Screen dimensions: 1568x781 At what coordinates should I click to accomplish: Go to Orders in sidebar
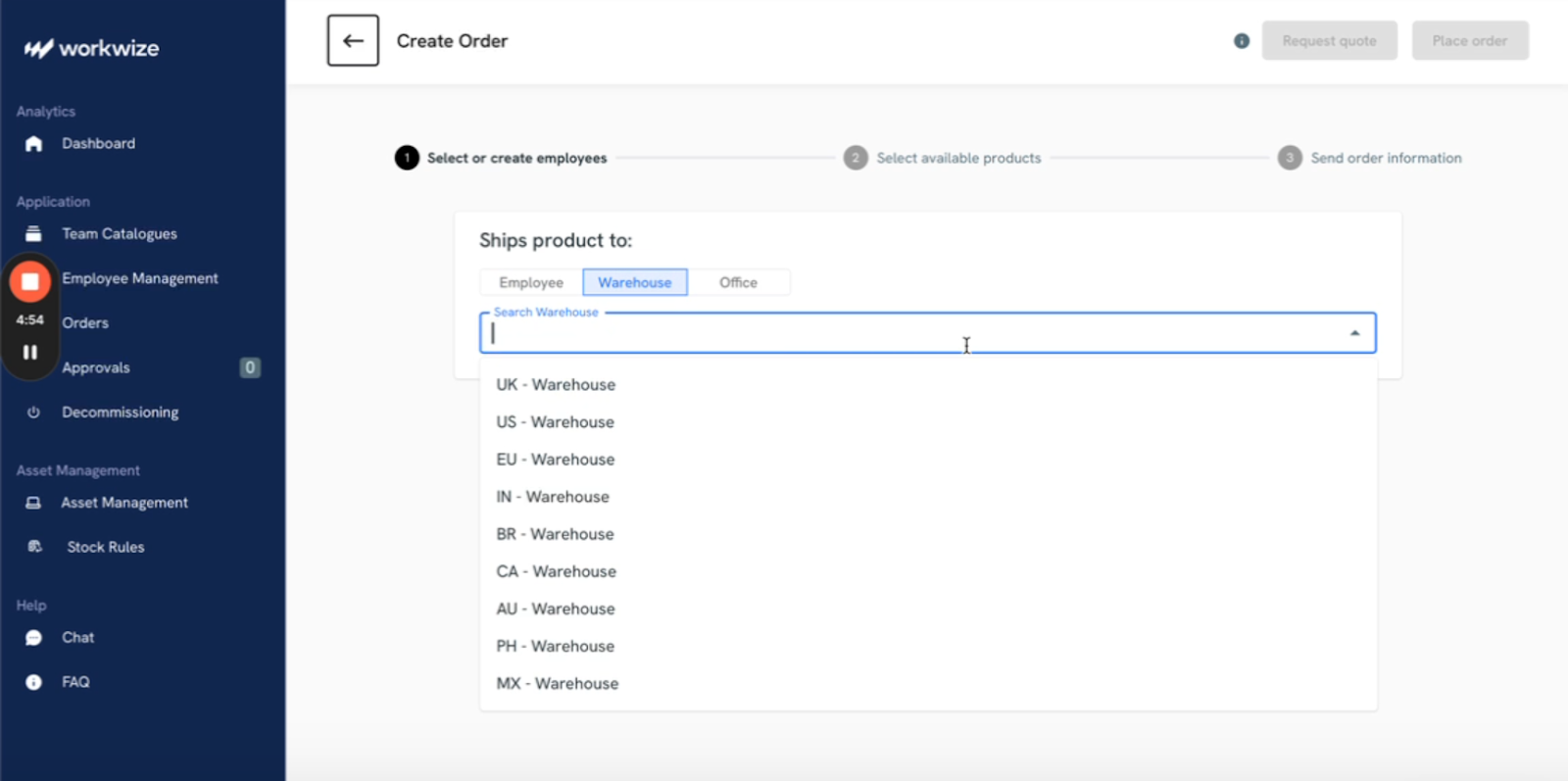[x=85, y=323]
